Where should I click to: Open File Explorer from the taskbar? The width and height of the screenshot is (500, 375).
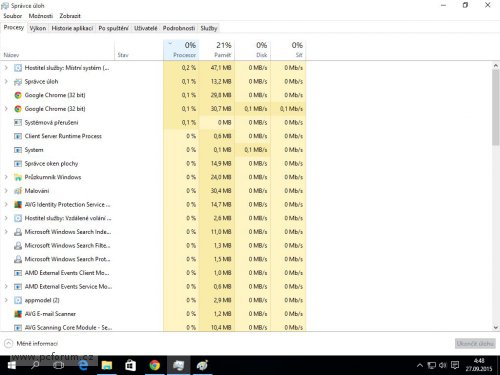[107, 365]
